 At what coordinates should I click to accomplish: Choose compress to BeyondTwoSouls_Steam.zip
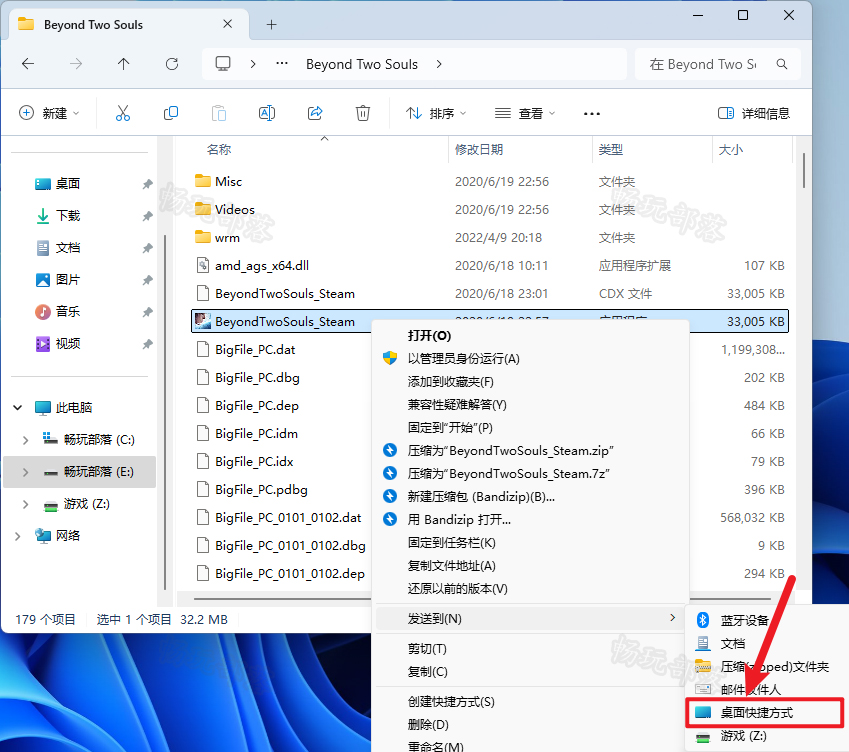coord(531,450)
